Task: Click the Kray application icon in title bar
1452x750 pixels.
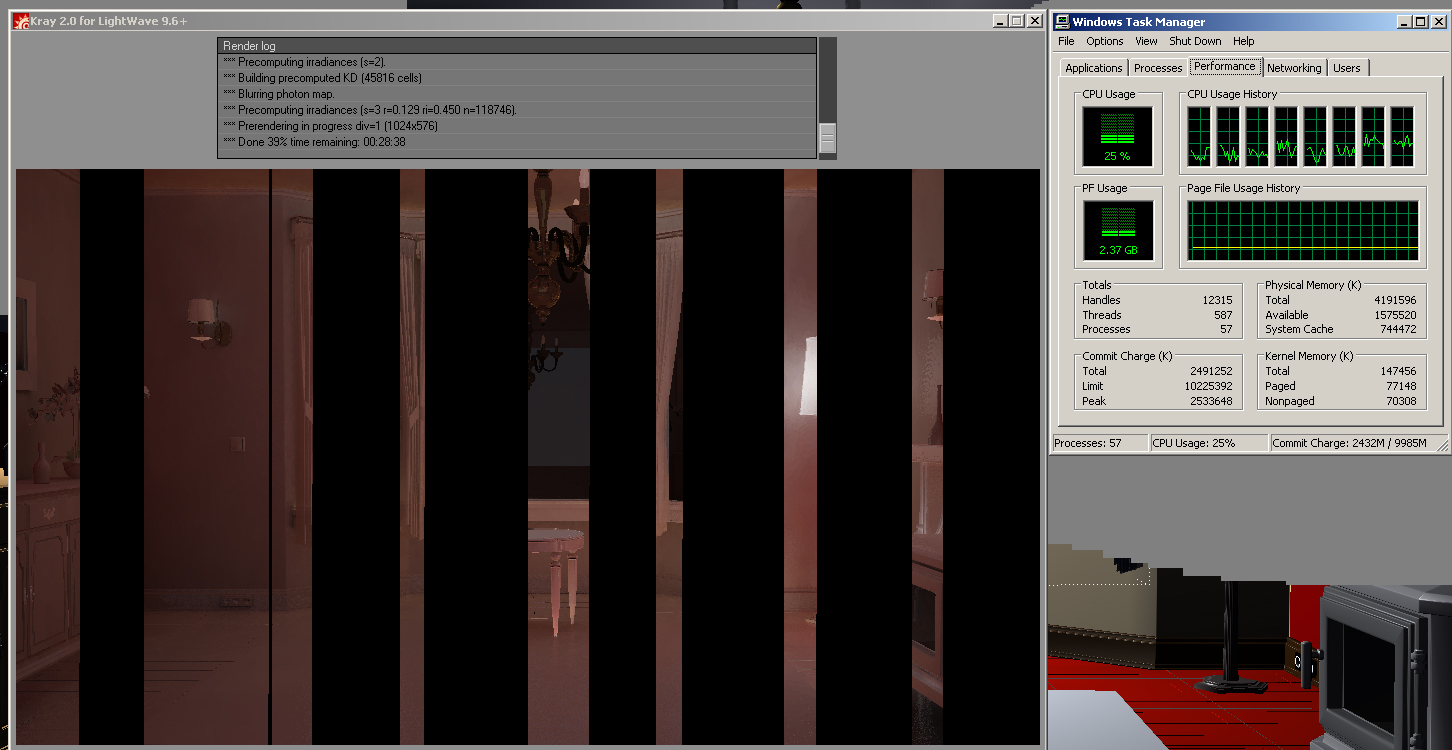Action: 19,21
